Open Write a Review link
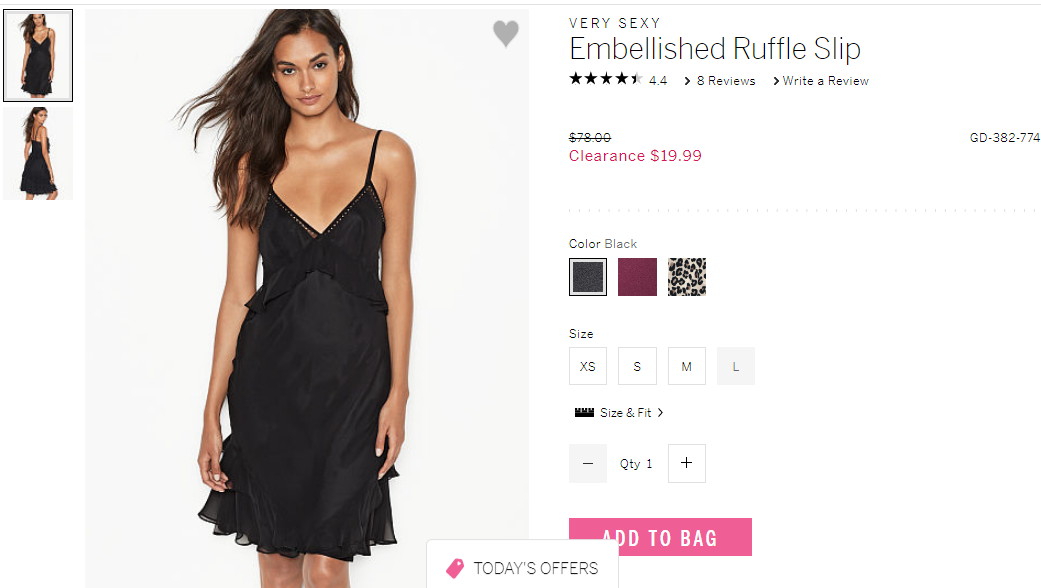The width and height of the screenshot is (1041, 588). click(825, 80)
